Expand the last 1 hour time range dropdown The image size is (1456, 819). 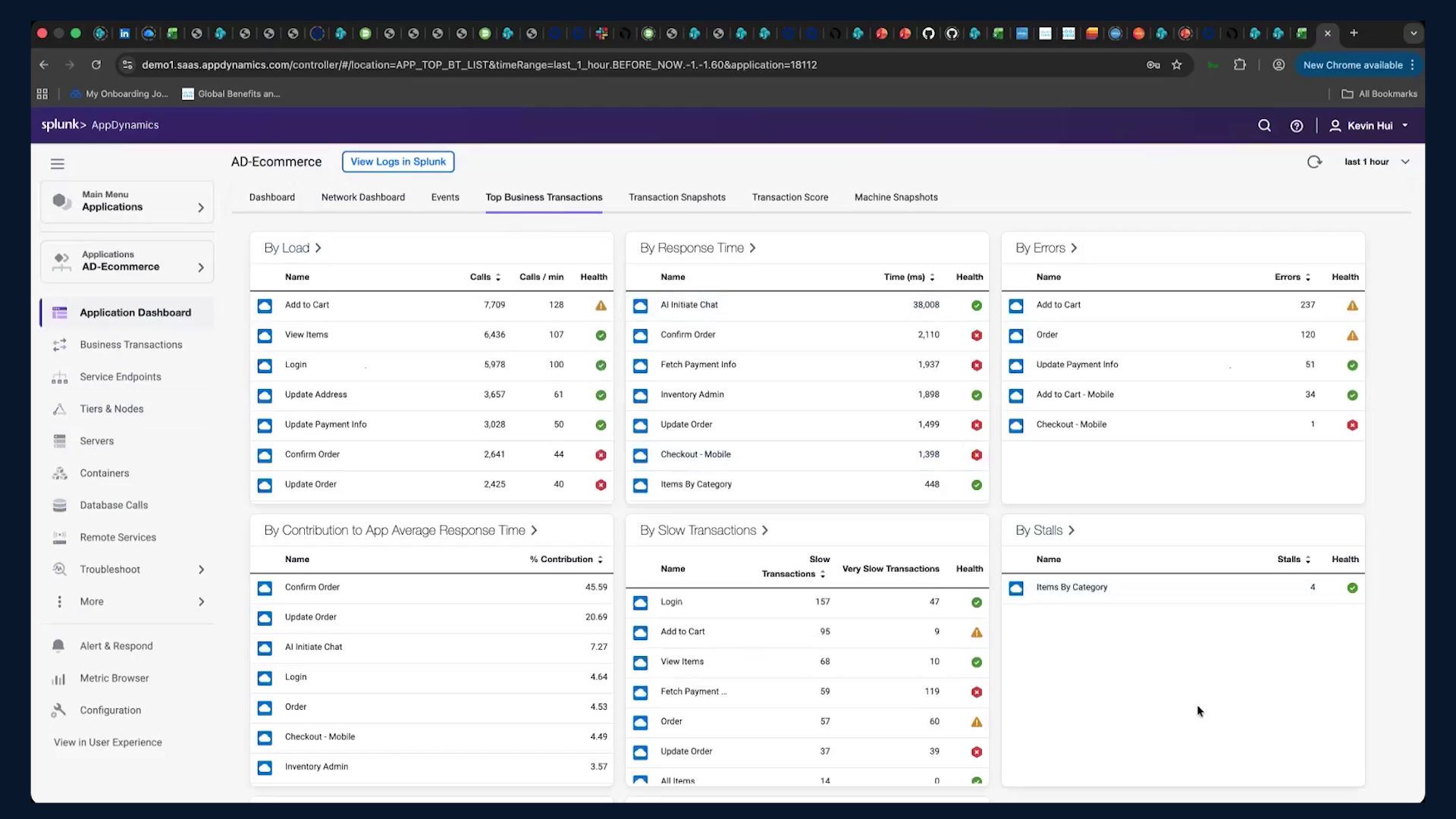click(1377, 162)
